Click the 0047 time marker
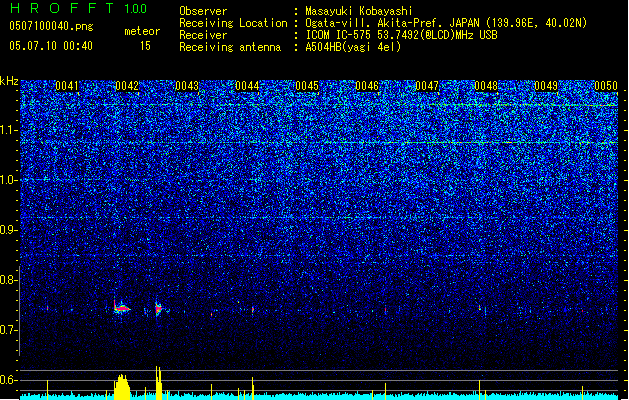Image resolution: width=629 pixels, height=400 pixels. [427, 86]
